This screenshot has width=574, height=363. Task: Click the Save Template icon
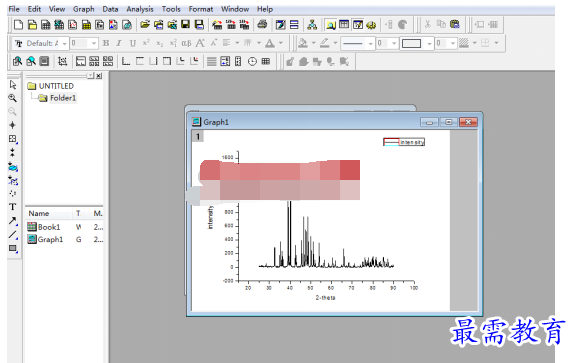click(199, 25)
